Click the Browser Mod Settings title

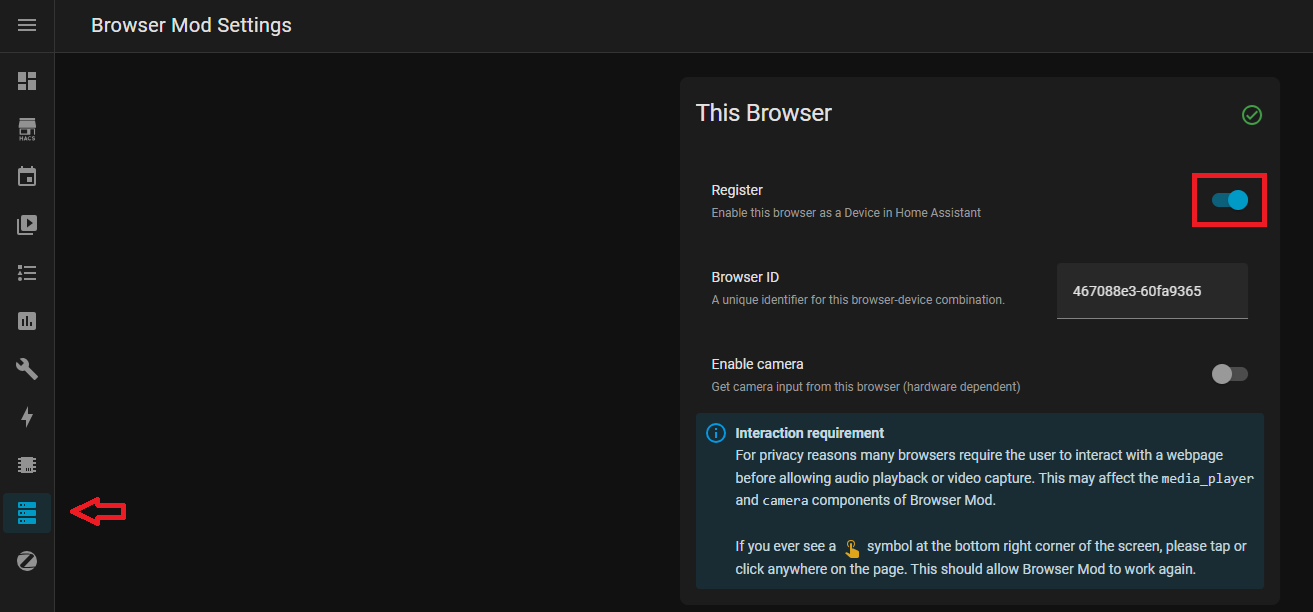191,25
